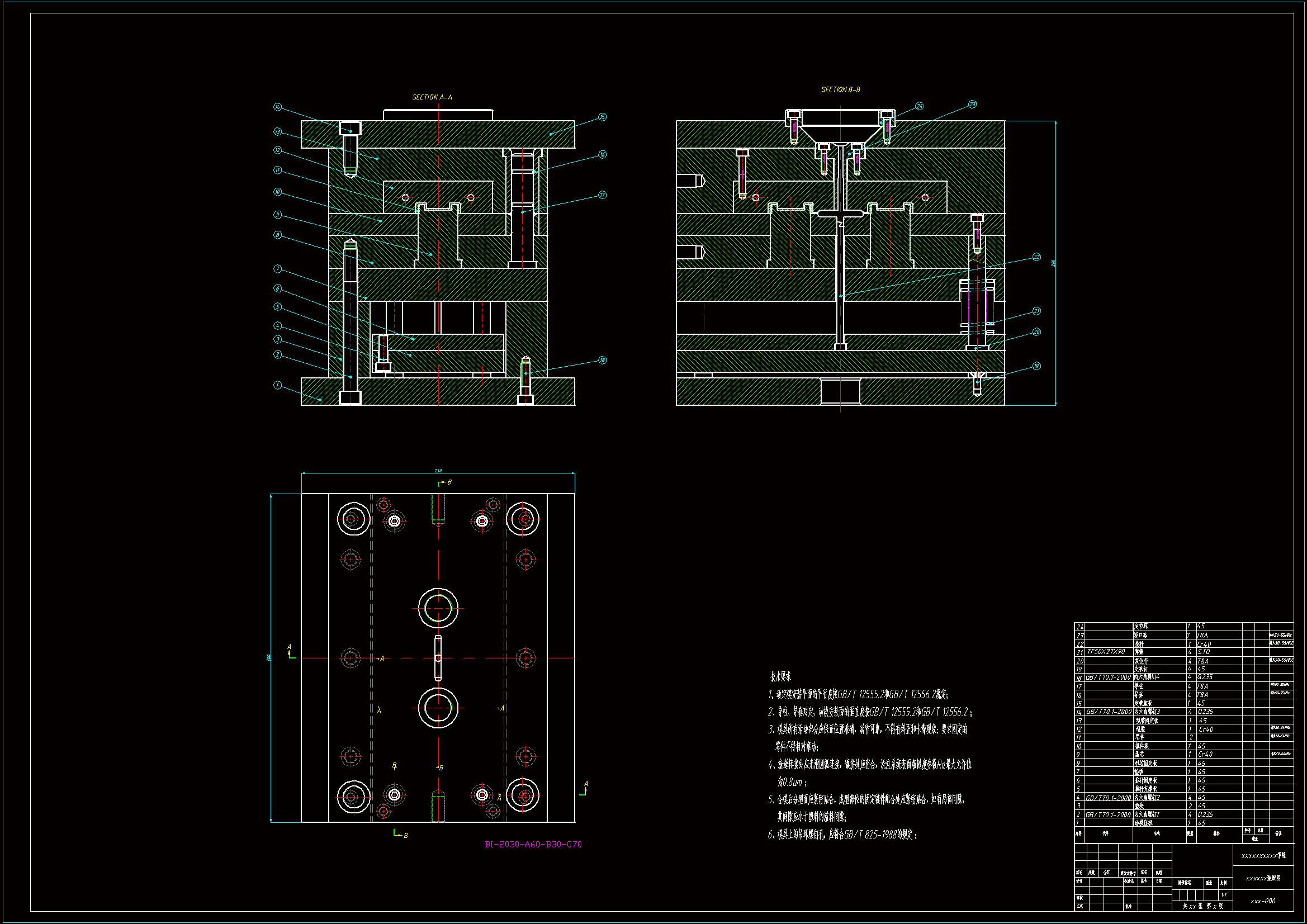This screenshot has height=924, width=1307.
Task: Select part balloon number 19
Action: pyautogui.click(x=1036, y=366)
